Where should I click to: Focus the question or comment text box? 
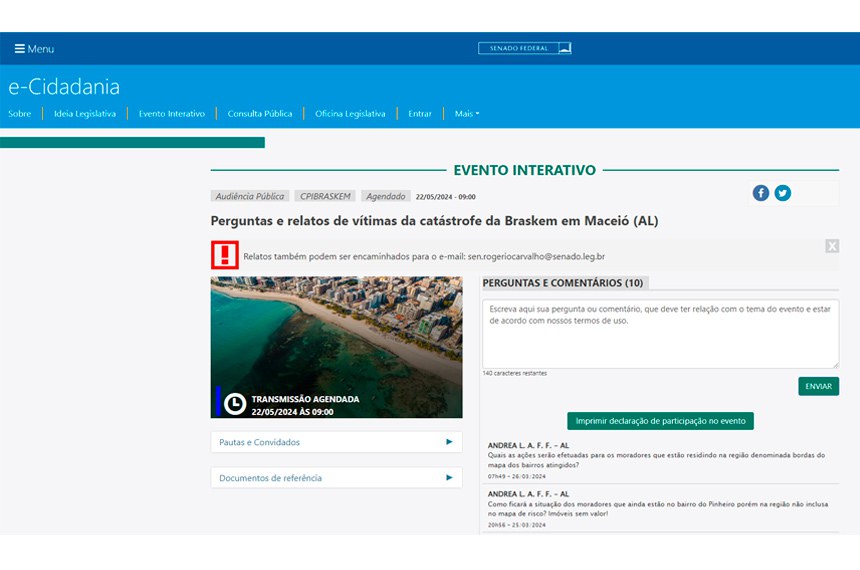[x=660, y=333]
